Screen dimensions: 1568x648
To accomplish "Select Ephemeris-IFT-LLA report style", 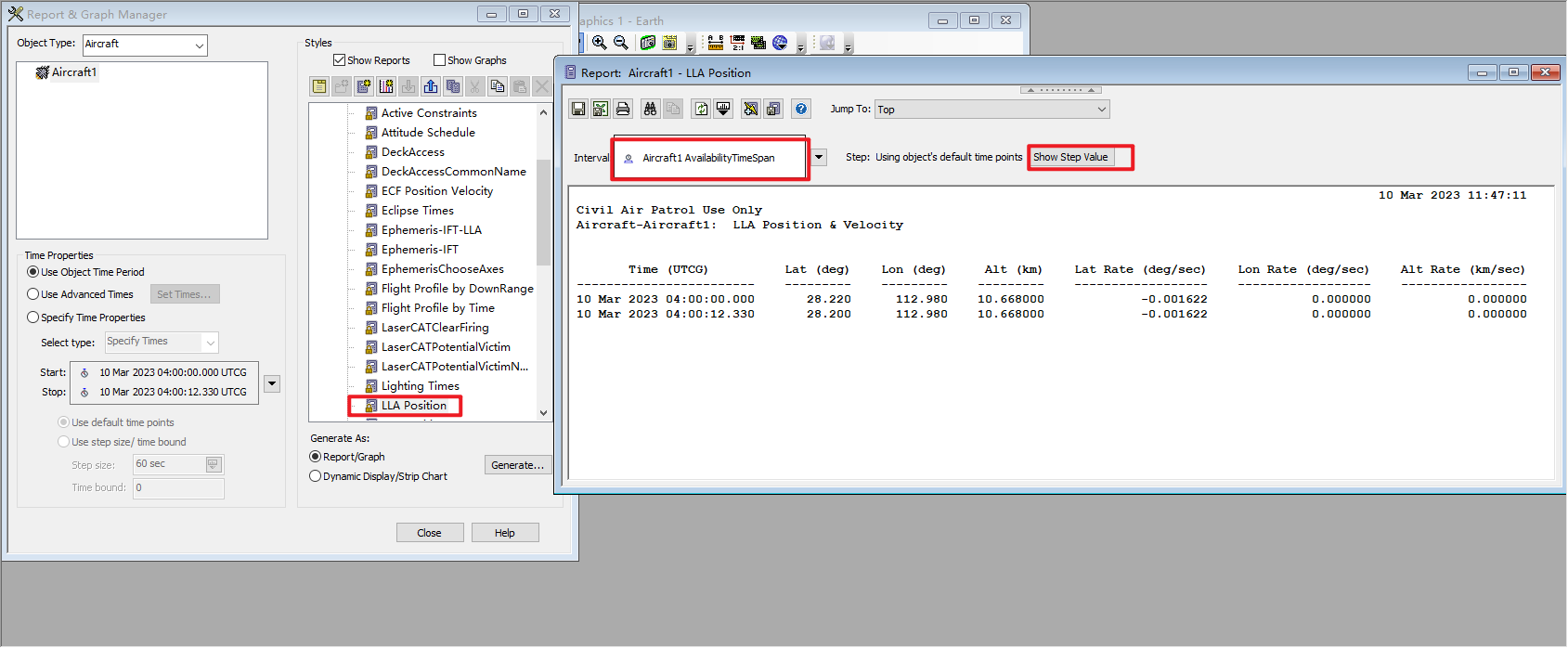I will tap(423, 230).
